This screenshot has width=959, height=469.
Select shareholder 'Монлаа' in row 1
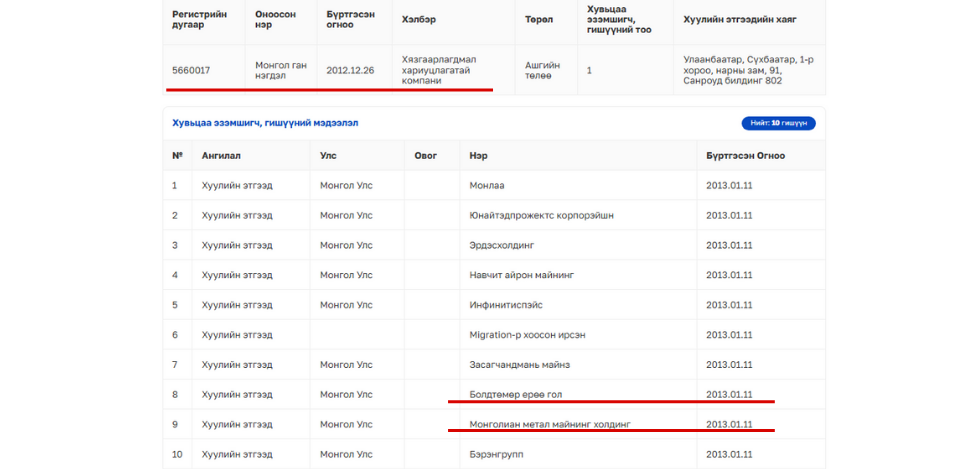click(x=487, y=185)
